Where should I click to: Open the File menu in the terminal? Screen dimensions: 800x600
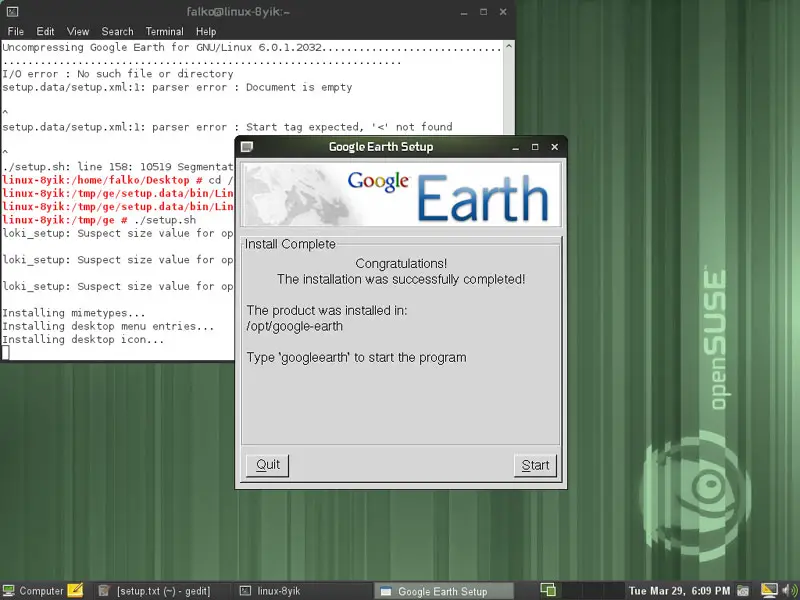coord(16,32)
